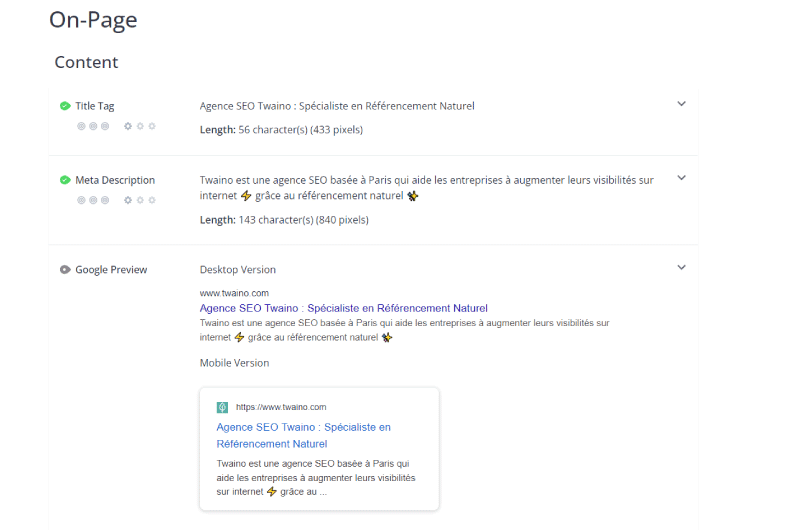Click lightning bolt emoji in the Meta Description text
The image size is (800, 530).
point(246,196)
